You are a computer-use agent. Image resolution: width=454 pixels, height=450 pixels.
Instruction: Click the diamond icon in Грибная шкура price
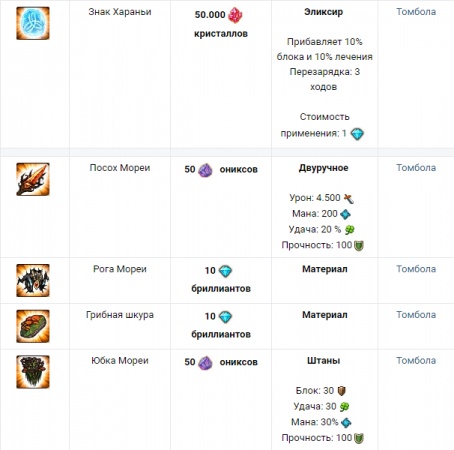[225, 317]
